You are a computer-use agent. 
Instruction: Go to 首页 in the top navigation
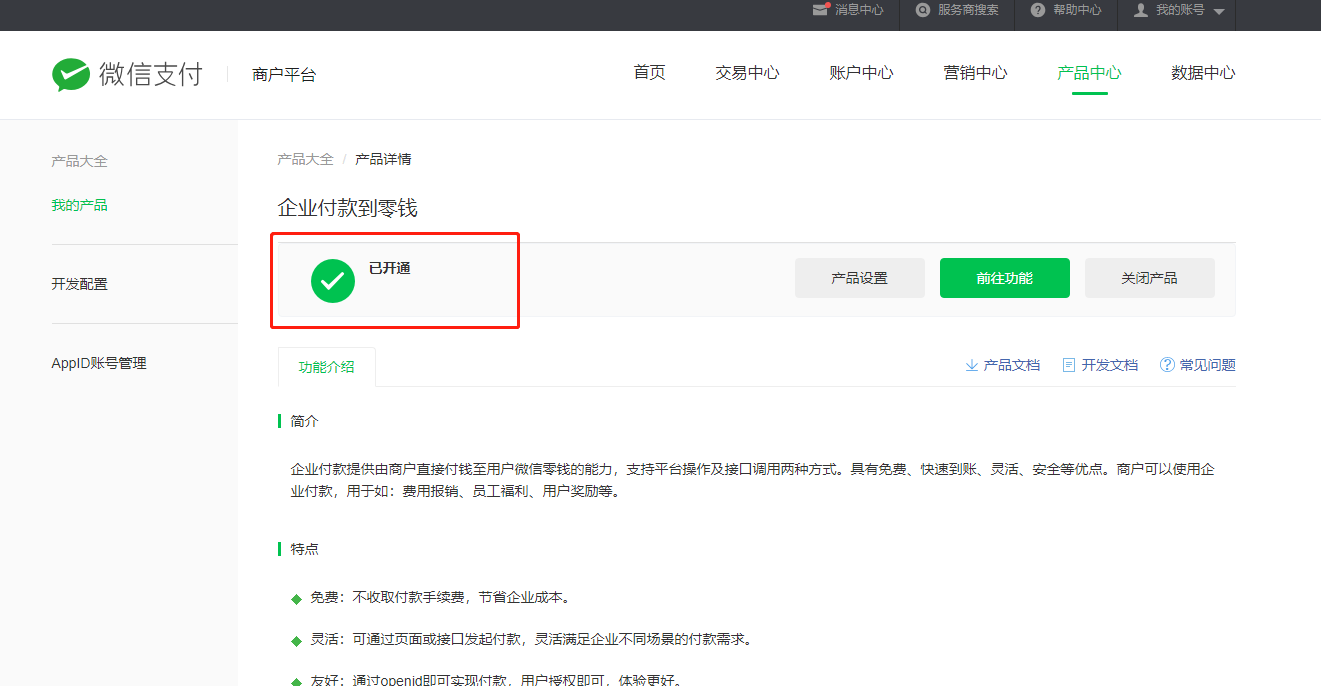tap(649, 73)
